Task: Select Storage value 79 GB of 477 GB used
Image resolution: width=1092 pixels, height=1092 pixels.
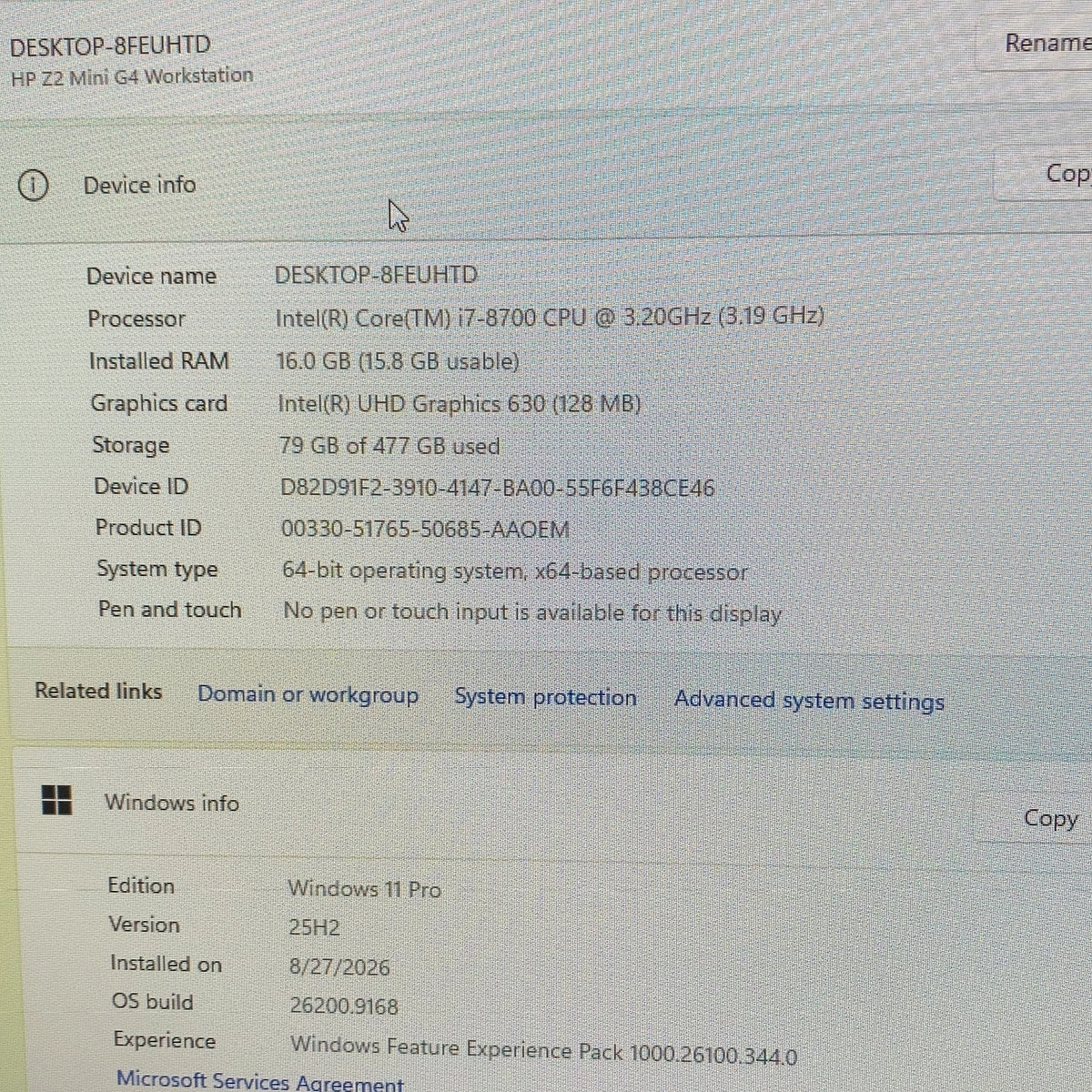Action: [x=389, y=446]
